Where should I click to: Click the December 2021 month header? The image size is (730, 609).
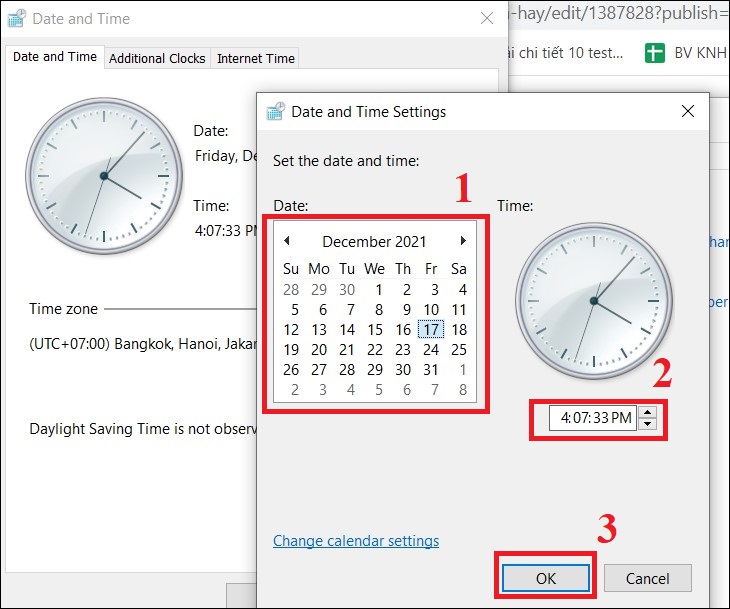[374, 242]
